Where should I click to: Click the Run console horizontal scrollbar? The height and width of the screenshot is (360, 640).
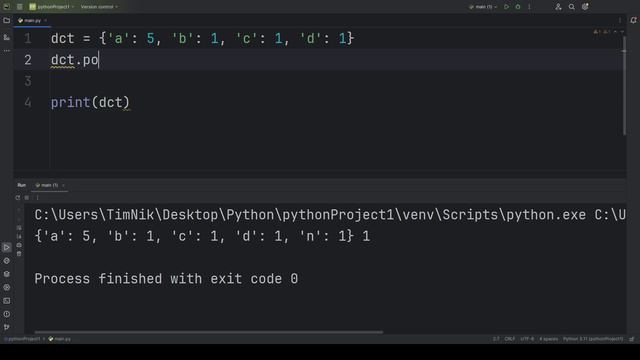coord(209,332)
